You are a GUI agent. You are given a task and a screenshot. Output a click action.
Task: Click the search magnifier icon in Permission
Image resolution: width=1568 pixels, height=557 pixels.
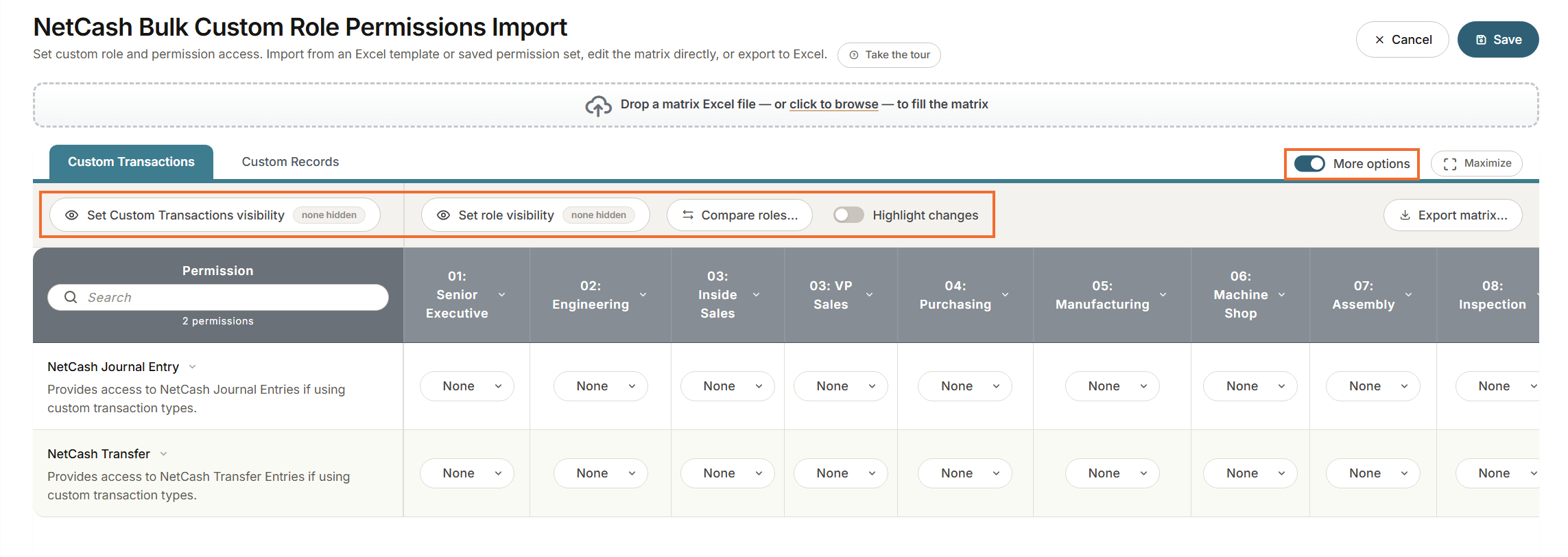[x=71, y=297]
